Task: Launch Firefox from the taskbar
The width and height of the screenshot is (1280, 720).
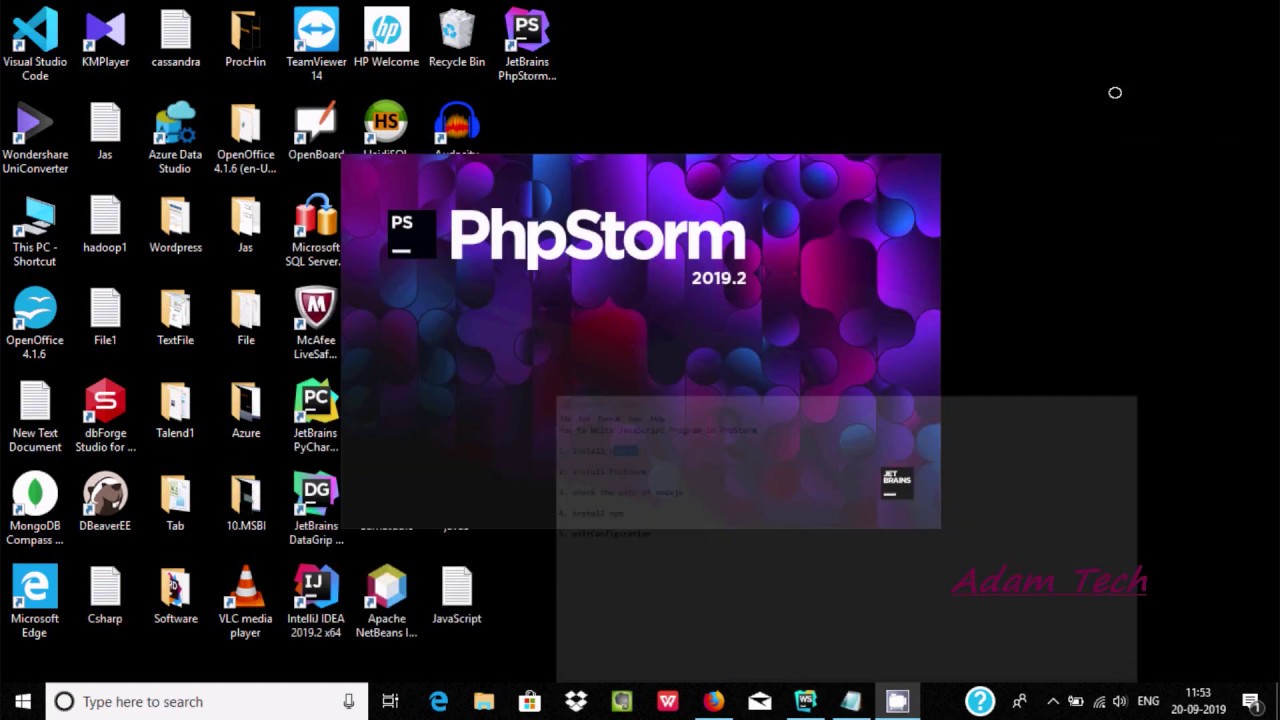Action: [x=714, y=701]
